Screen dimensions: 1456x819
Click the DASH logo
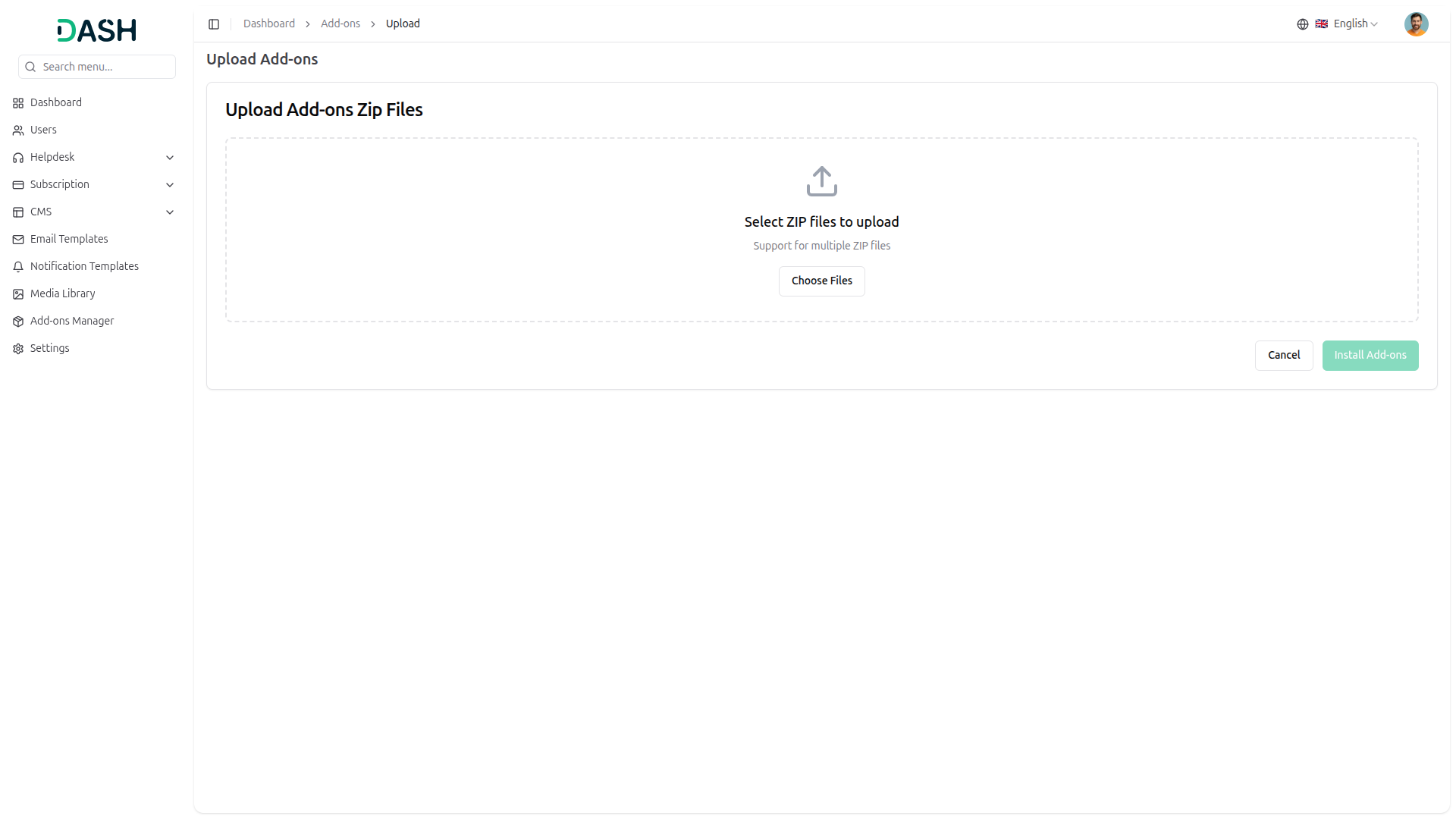click(x=96, y=30)
